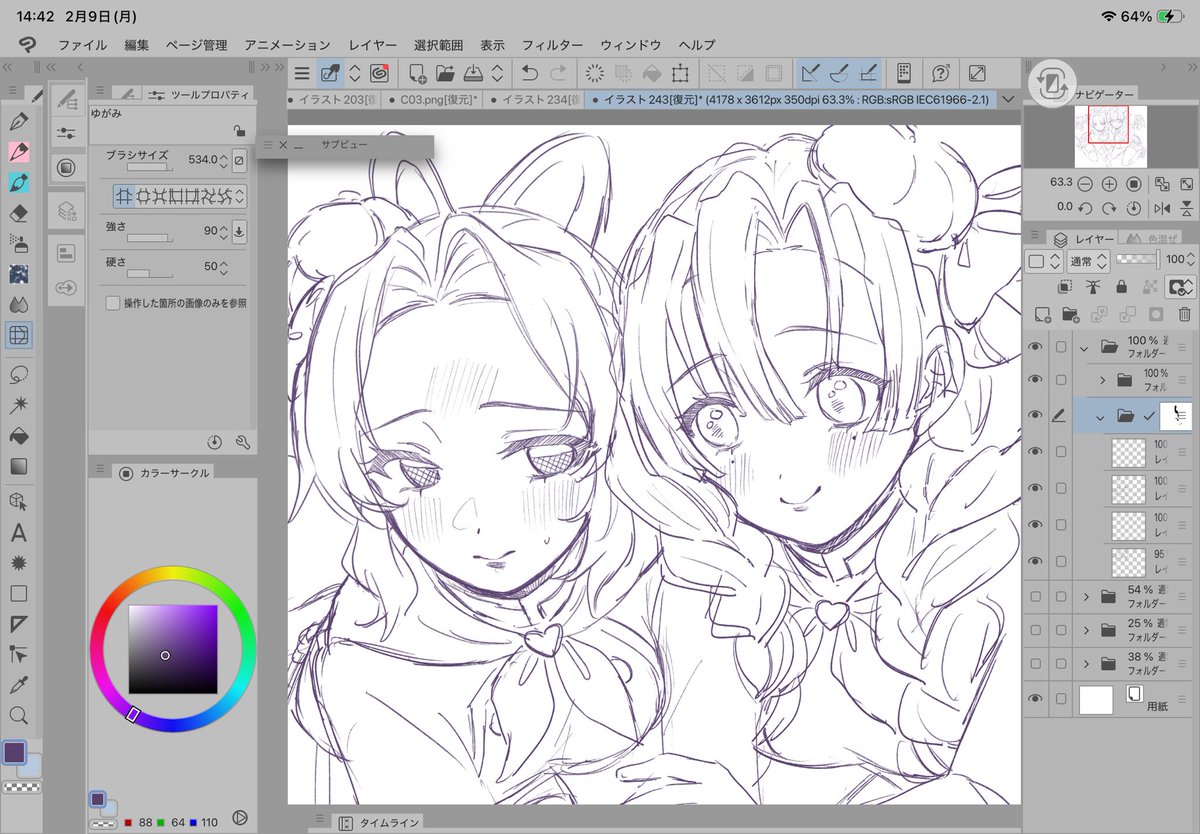The height and width of the screenshot is (834, 1200).
Task: Select the Zoom magnifier tool
Action: click(x=18, y=714)
